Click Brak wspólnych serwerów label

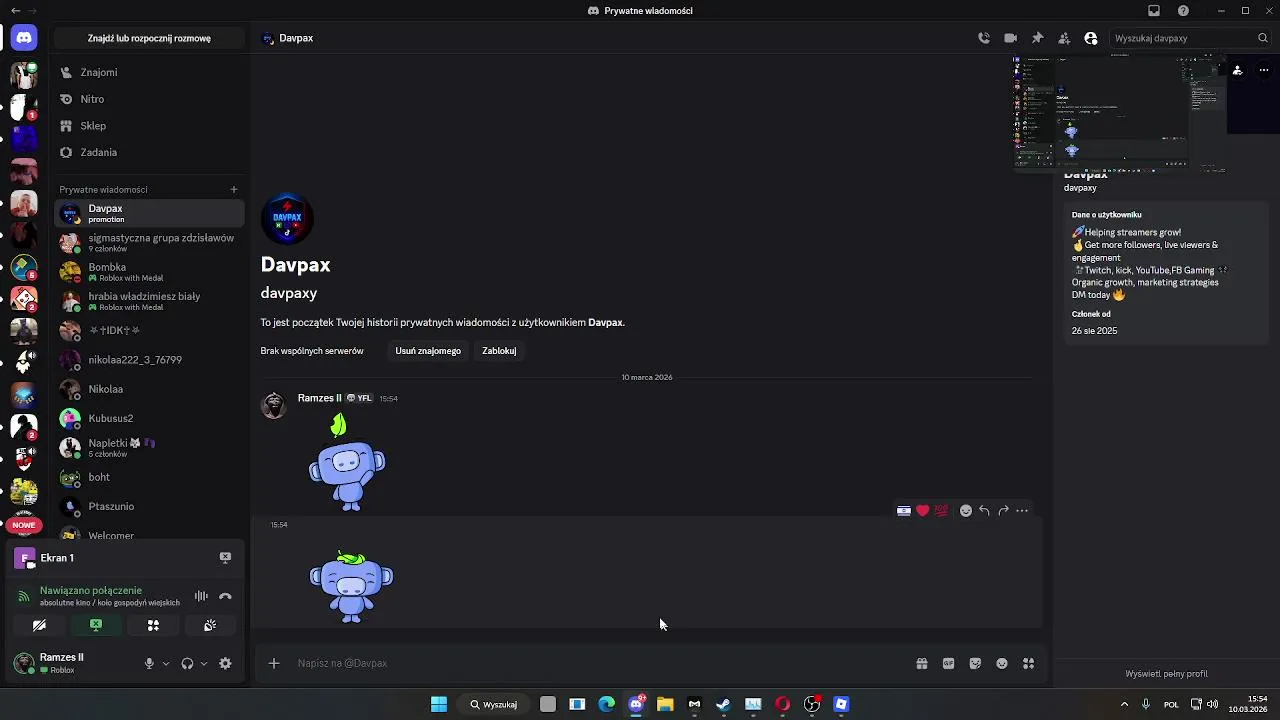click(312, 351)
